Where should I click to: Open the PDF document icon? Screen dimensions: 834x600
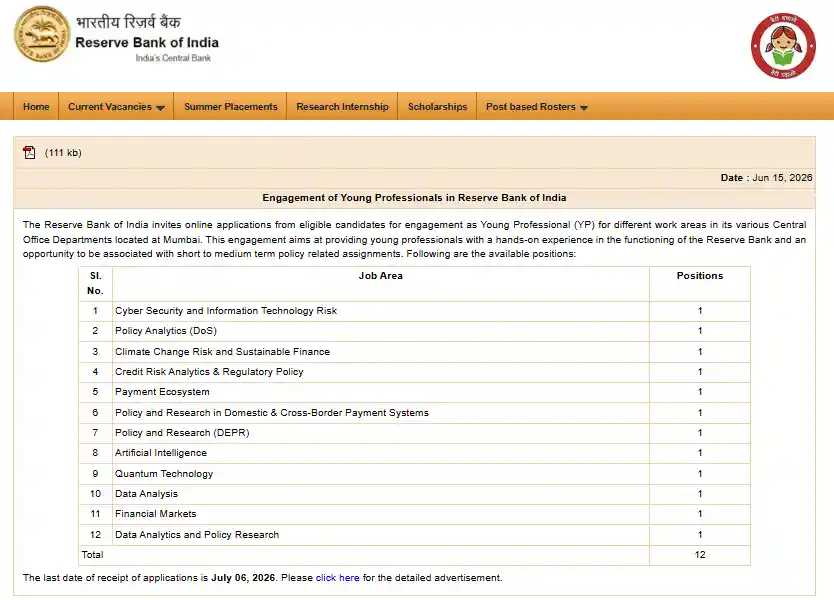click(29, 153)
